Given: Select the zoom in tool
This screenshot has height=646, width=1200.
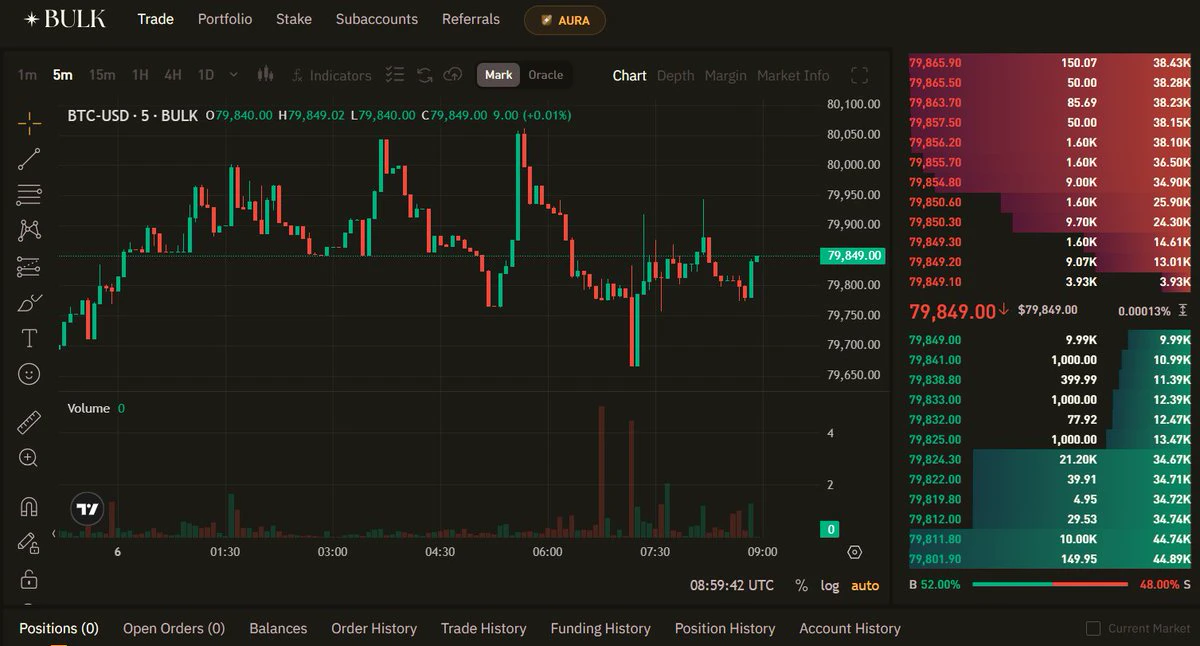Looking at the screenshot, I should click(29, 458).
